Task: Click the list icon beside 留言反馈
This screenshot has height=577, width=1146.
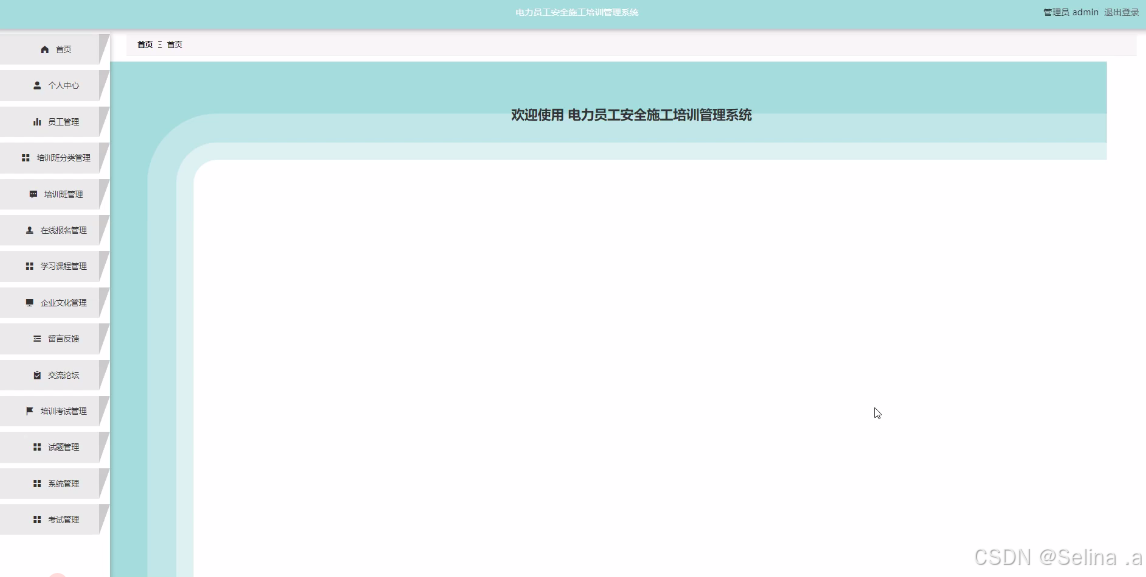Action: (x=37, y=339)
